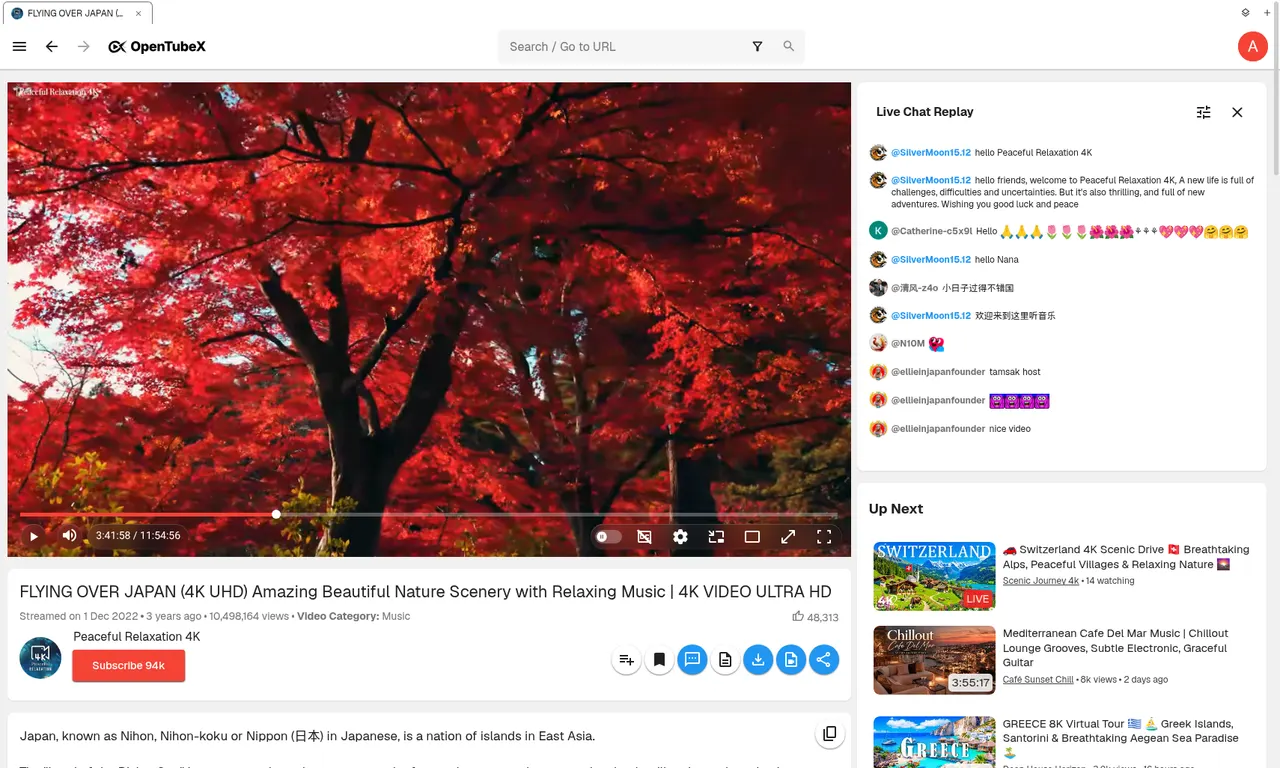The width and height of the screenshot is (1280, 768).
Task: Toggle the autoplay switch in player
Action: click(x=607, y=537)
